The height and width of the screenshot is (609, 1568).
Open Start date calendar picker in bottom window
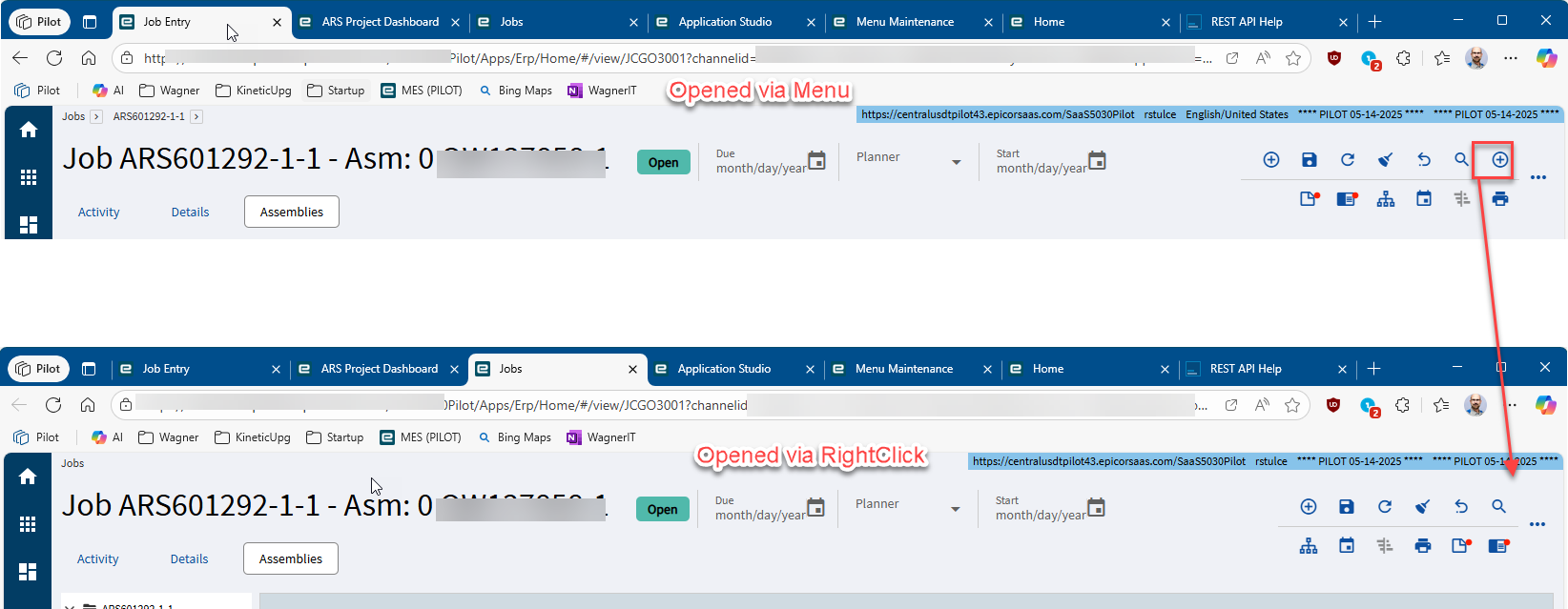(x=1097, y=507)
